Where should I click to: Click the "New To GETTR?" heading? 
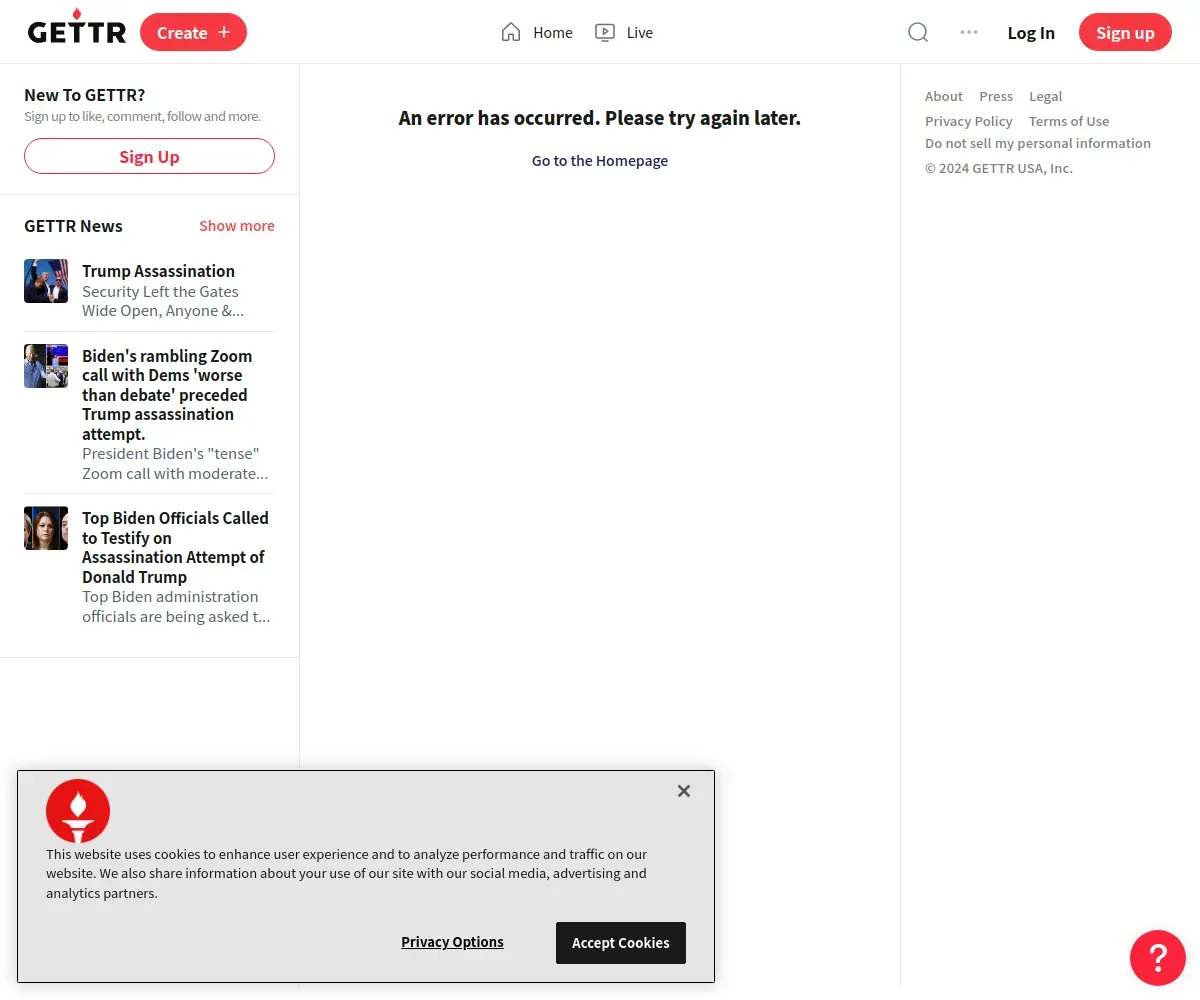pyautogui.click(x=85, y=95)
